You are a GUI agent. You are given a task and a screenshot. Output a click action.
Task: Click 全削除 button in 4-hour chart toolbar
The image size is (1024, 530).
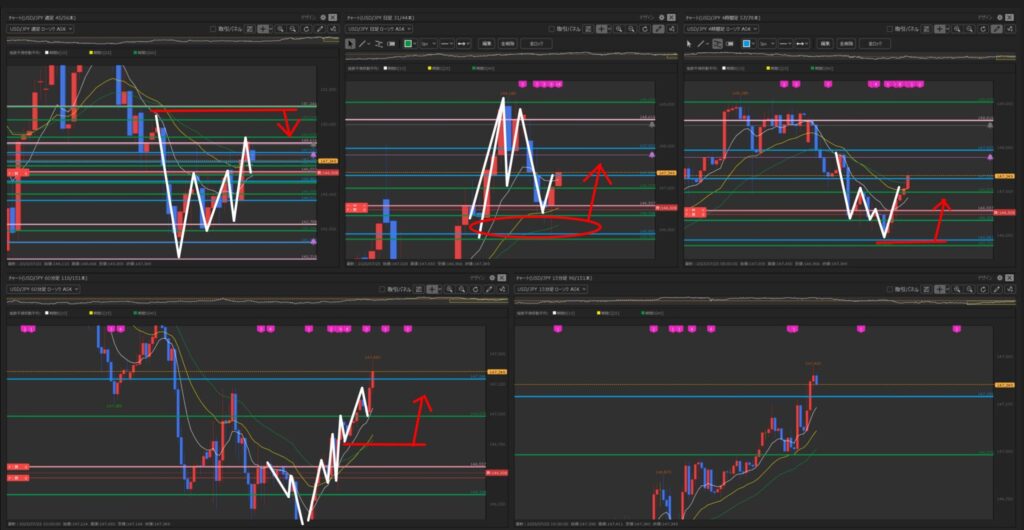click(x=846, y=43)
